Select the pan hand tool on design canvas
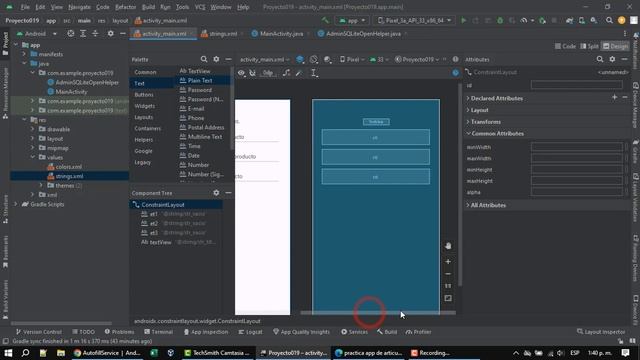 [448, 246]
